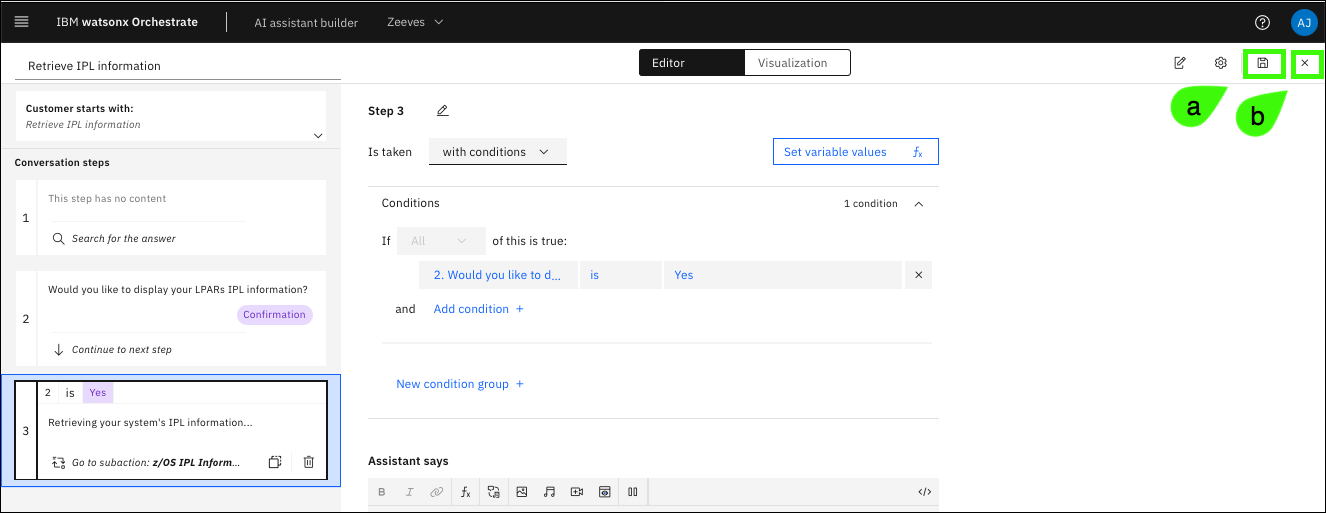Edit Step 3 title pencil icon

click(x=443, y=111)
